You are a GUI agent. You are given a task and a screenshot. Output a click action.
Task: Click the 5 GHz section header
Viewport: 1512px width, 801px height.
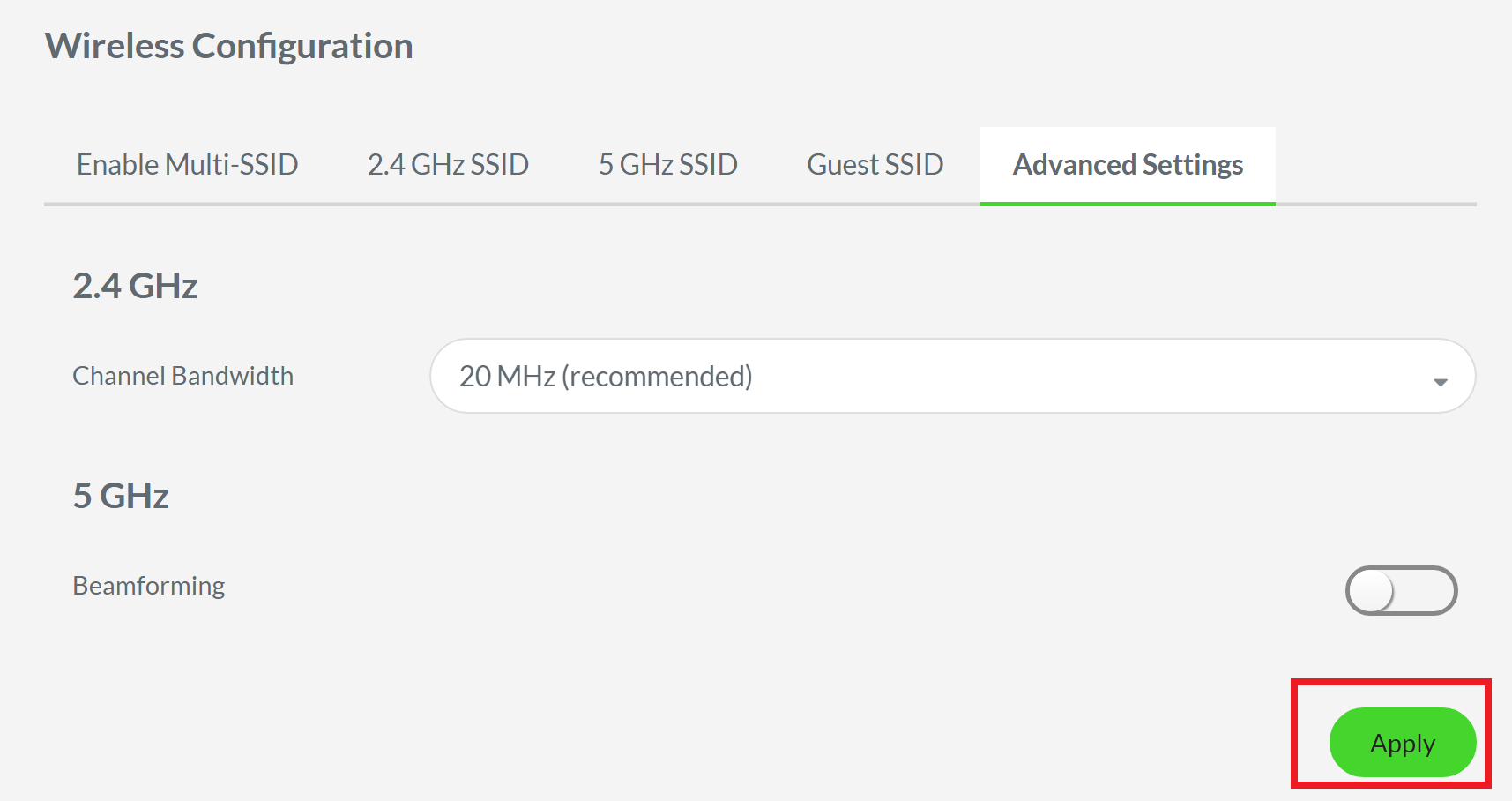tap(121, 495)
